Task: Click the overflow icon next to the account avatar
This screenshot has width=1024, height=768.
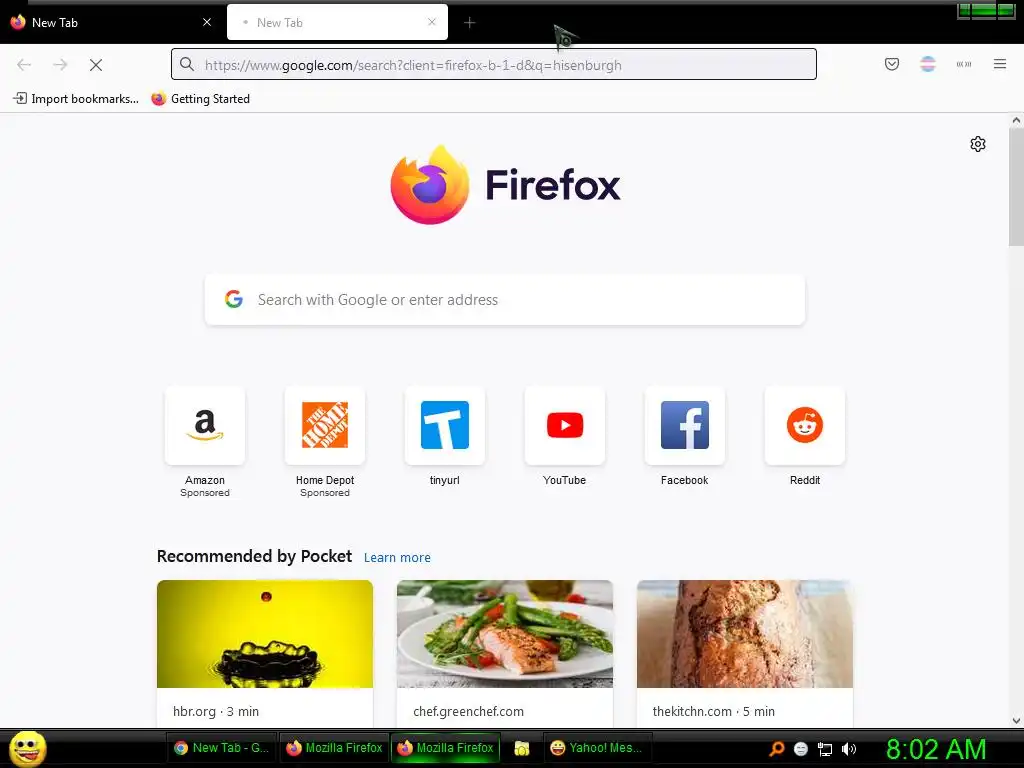Action: [963, 64]
